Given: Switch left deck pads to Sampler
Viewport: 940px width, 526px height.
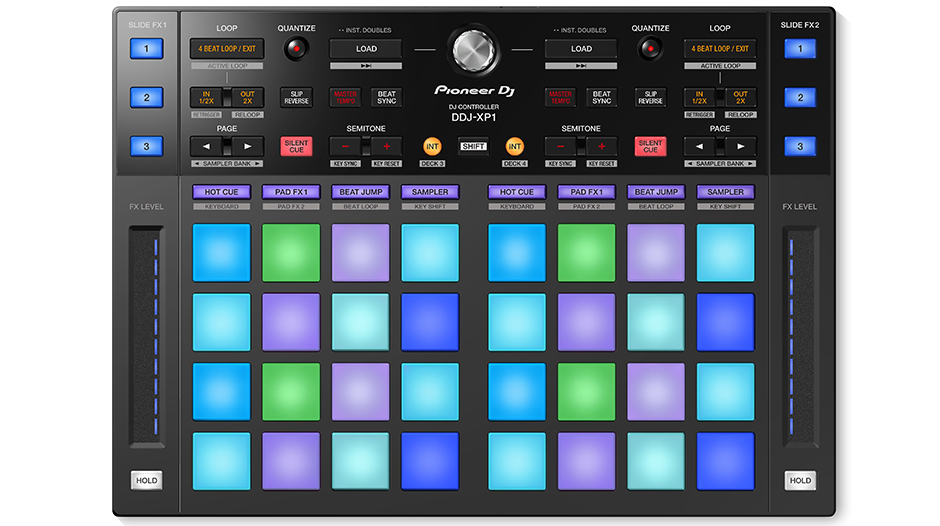Looking at the screenshot, I should [x=430, y=192].
